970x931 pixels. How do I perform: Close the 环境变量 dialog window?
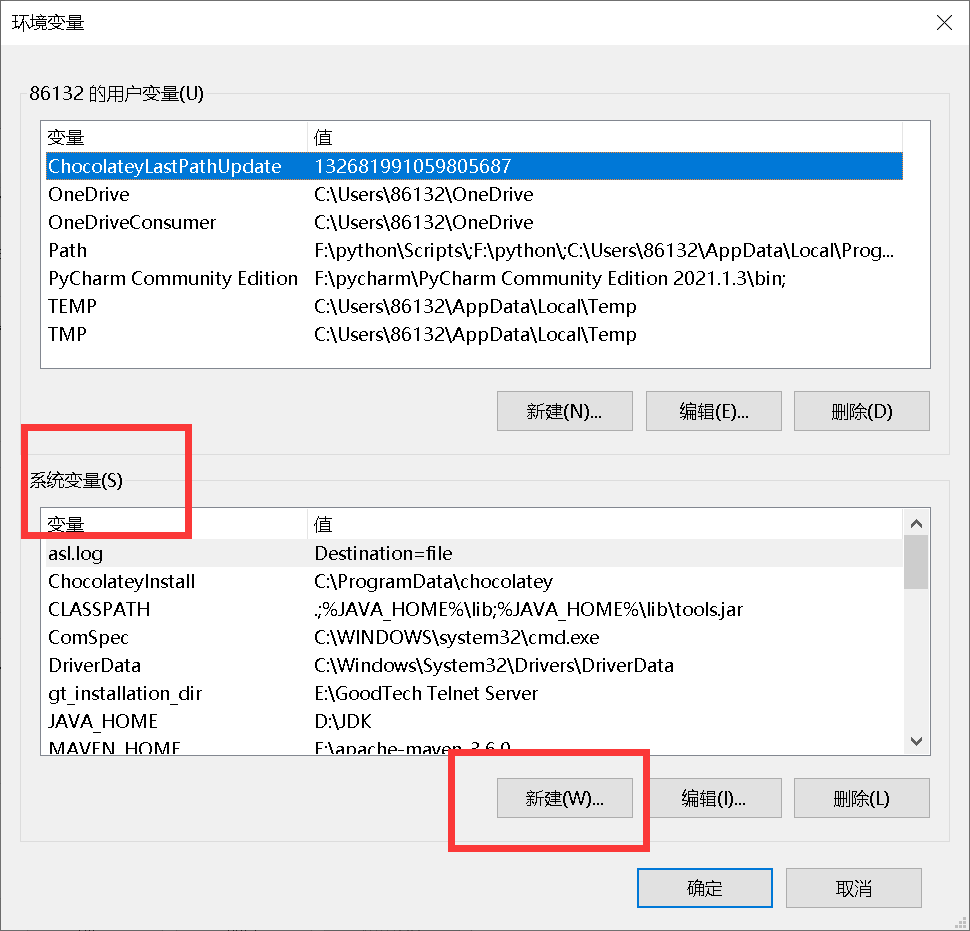pyautogui.click(x=944, y=23)
